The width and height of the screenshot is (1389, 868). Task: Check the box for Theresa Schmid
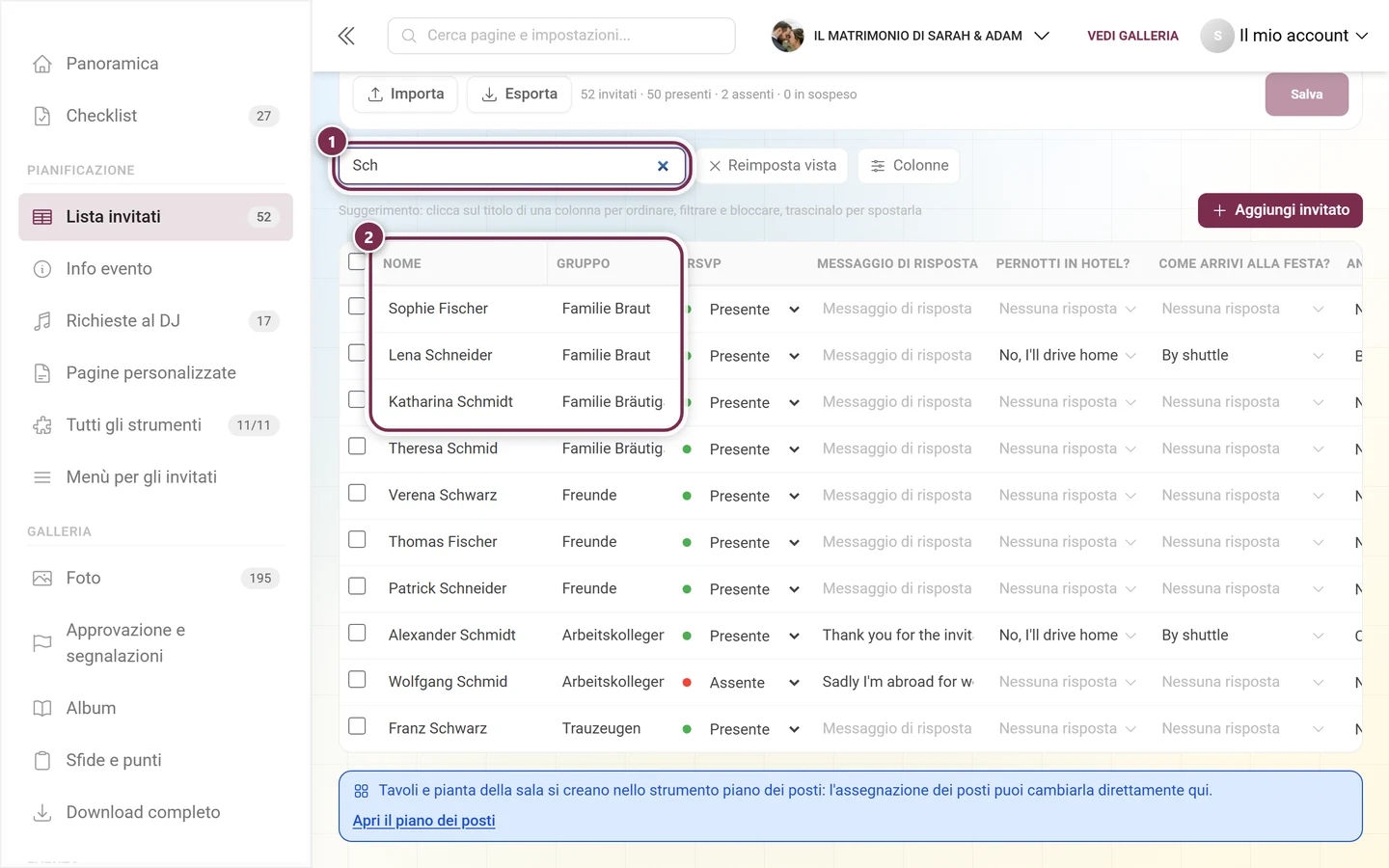[x=357, y=447]
